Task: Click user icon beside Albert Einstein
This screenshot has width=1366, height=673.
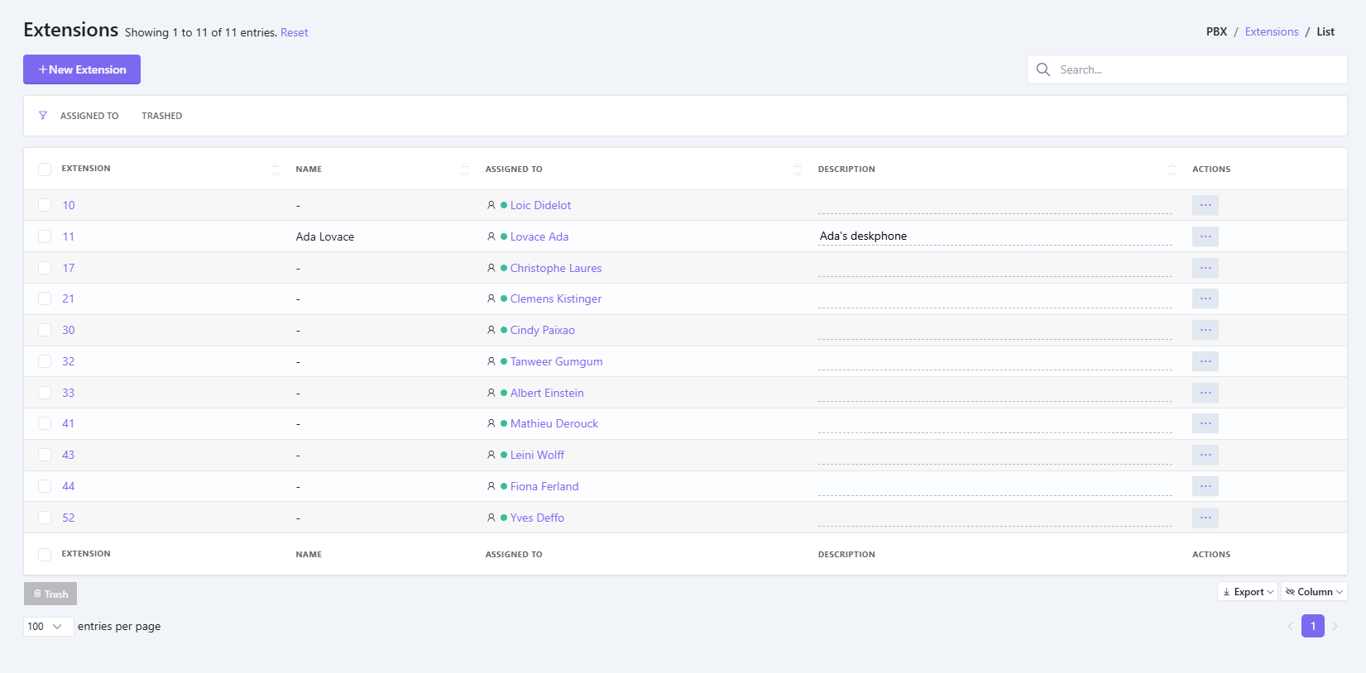Action: click(491, 393)
